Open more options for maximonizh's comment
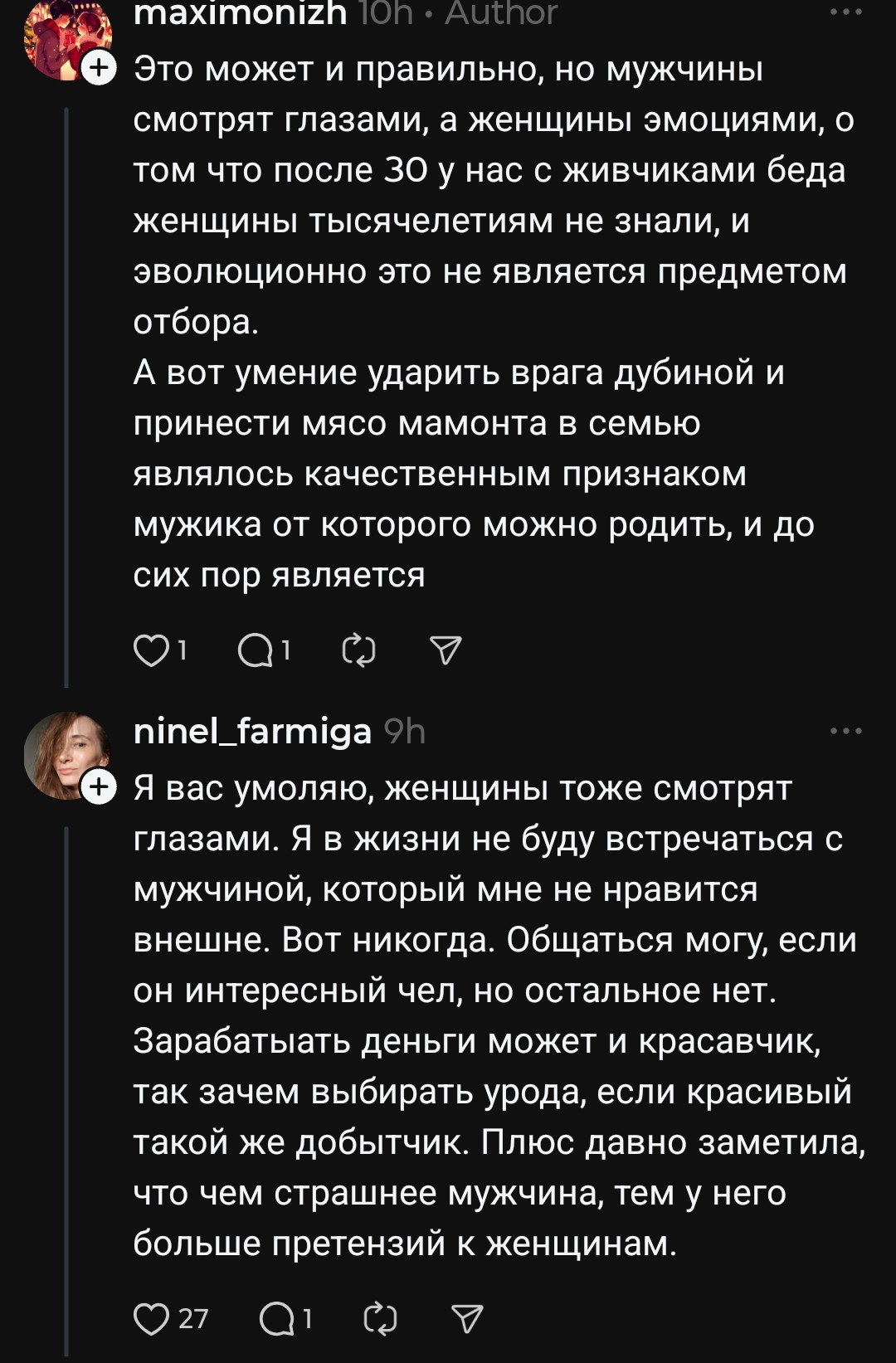This screenshot has width=896, height=1363. point(846,12)
